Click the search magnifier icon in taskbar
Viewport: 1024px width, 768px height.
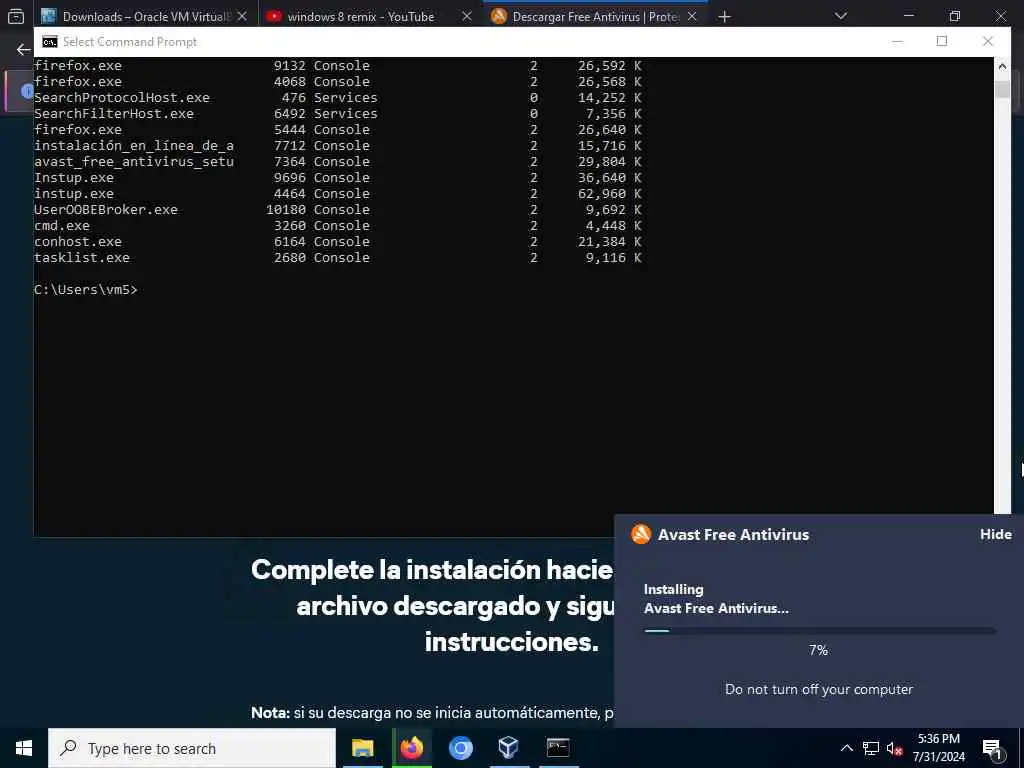click(68, 748)
